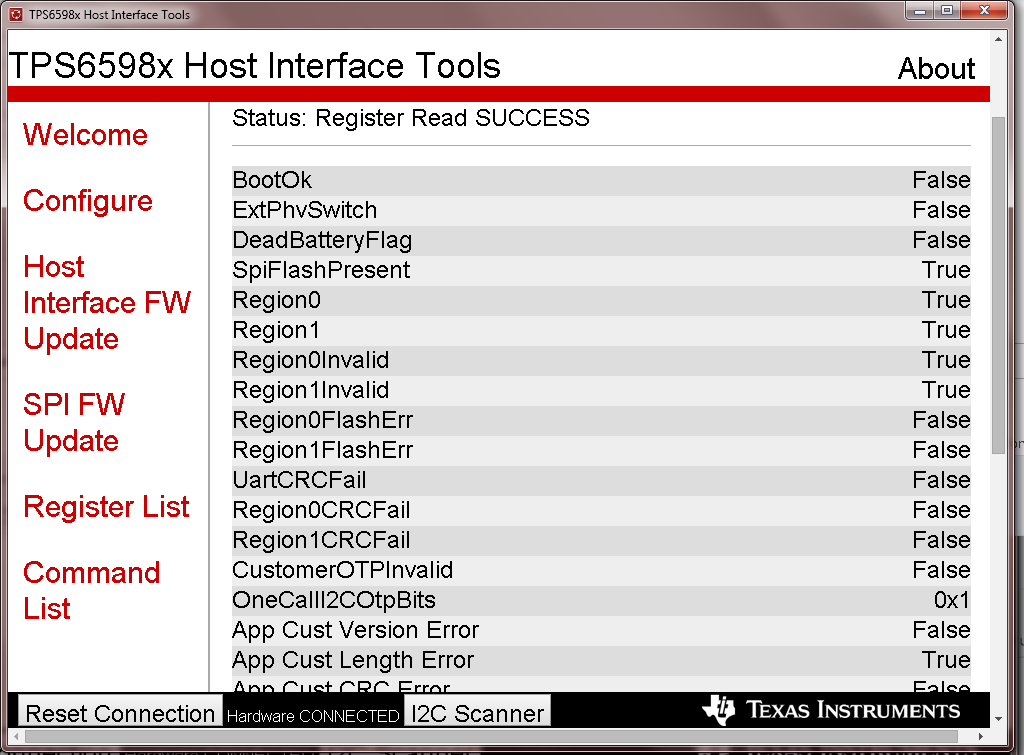Launch the I2C Scanner

477,711
